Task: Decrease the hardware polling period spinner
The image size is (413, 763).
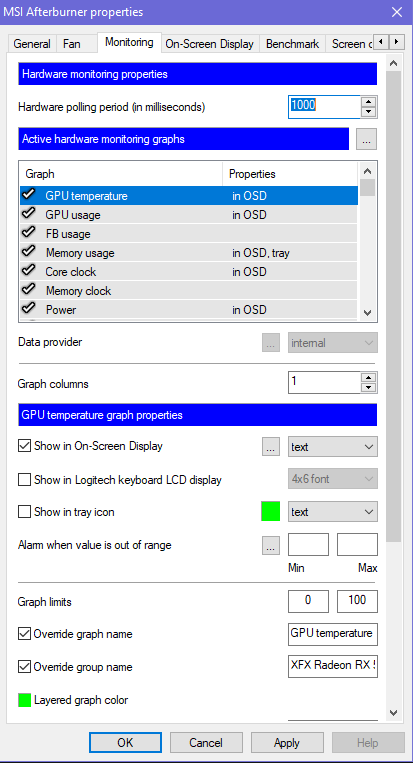Action: pyautogui.click(x=370, y=112)
